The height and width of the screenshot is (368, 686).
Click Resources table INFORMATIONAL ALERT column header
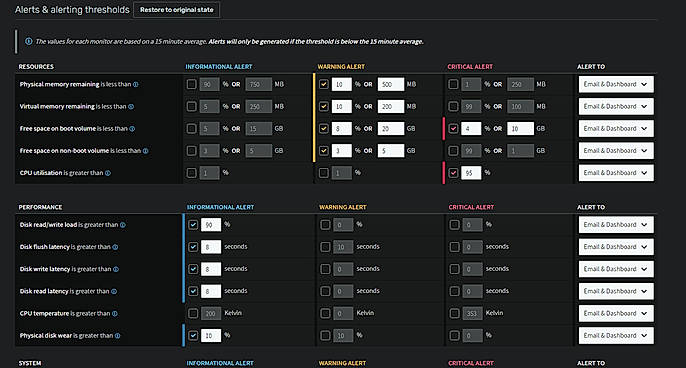pyautogui.click(x=219, y=67)
